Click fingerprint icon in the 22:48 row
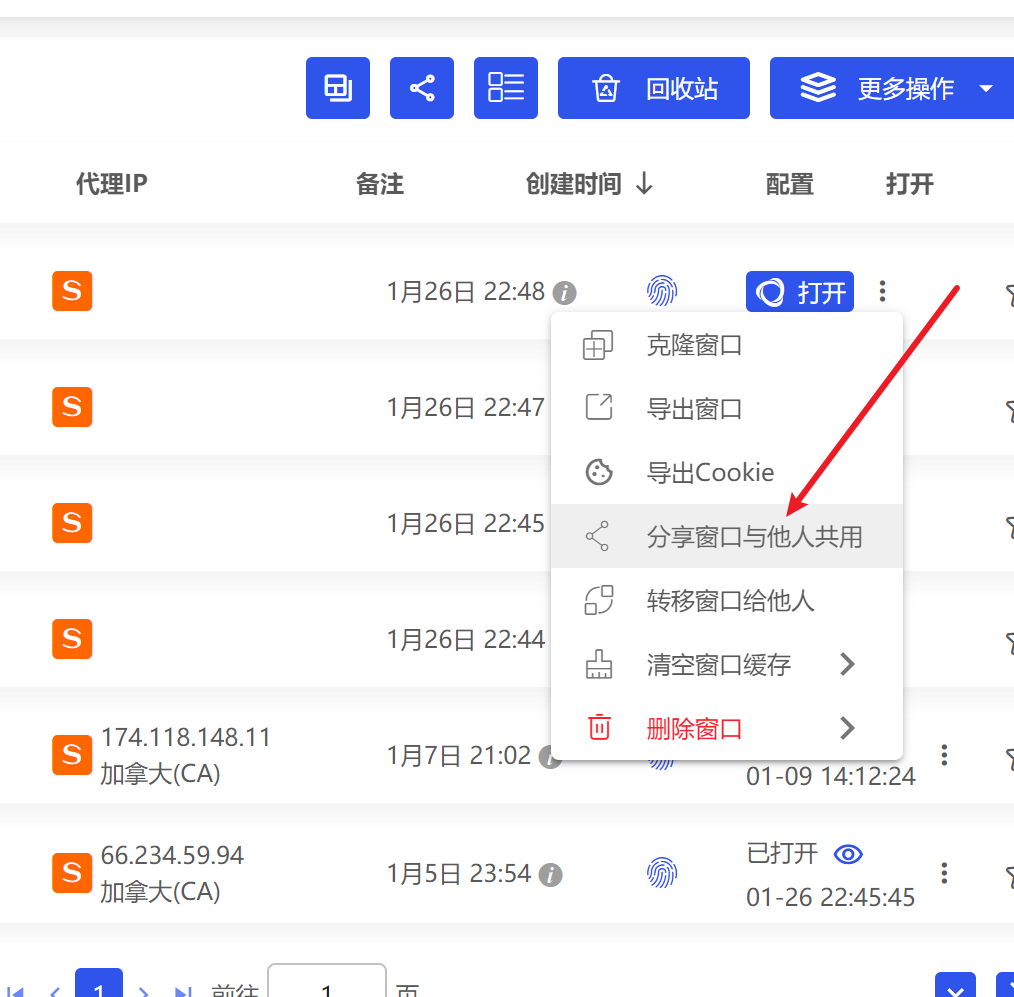 662,292
